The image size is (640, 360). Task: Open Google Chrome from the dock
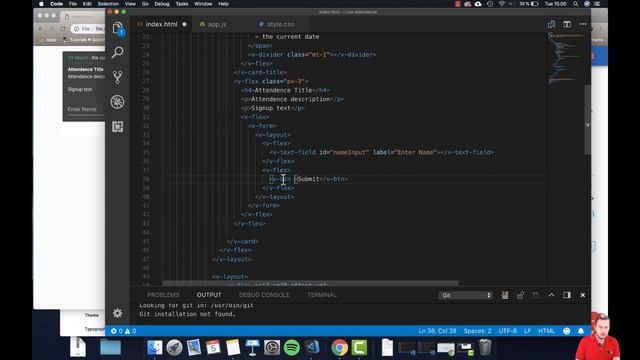[x=339, y=348]
